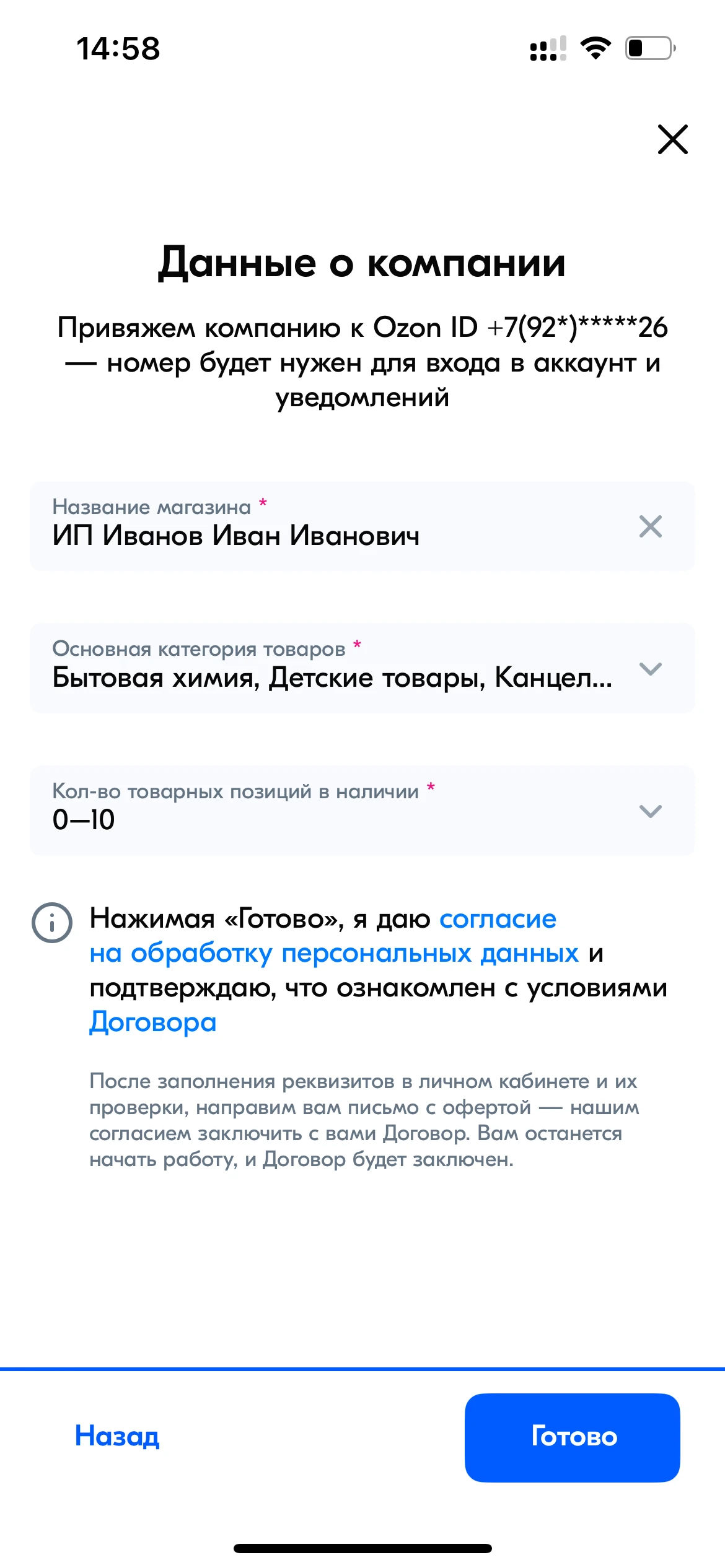Close the company data screen
The height and width of the screenshot is (1568, 725).
672,139
